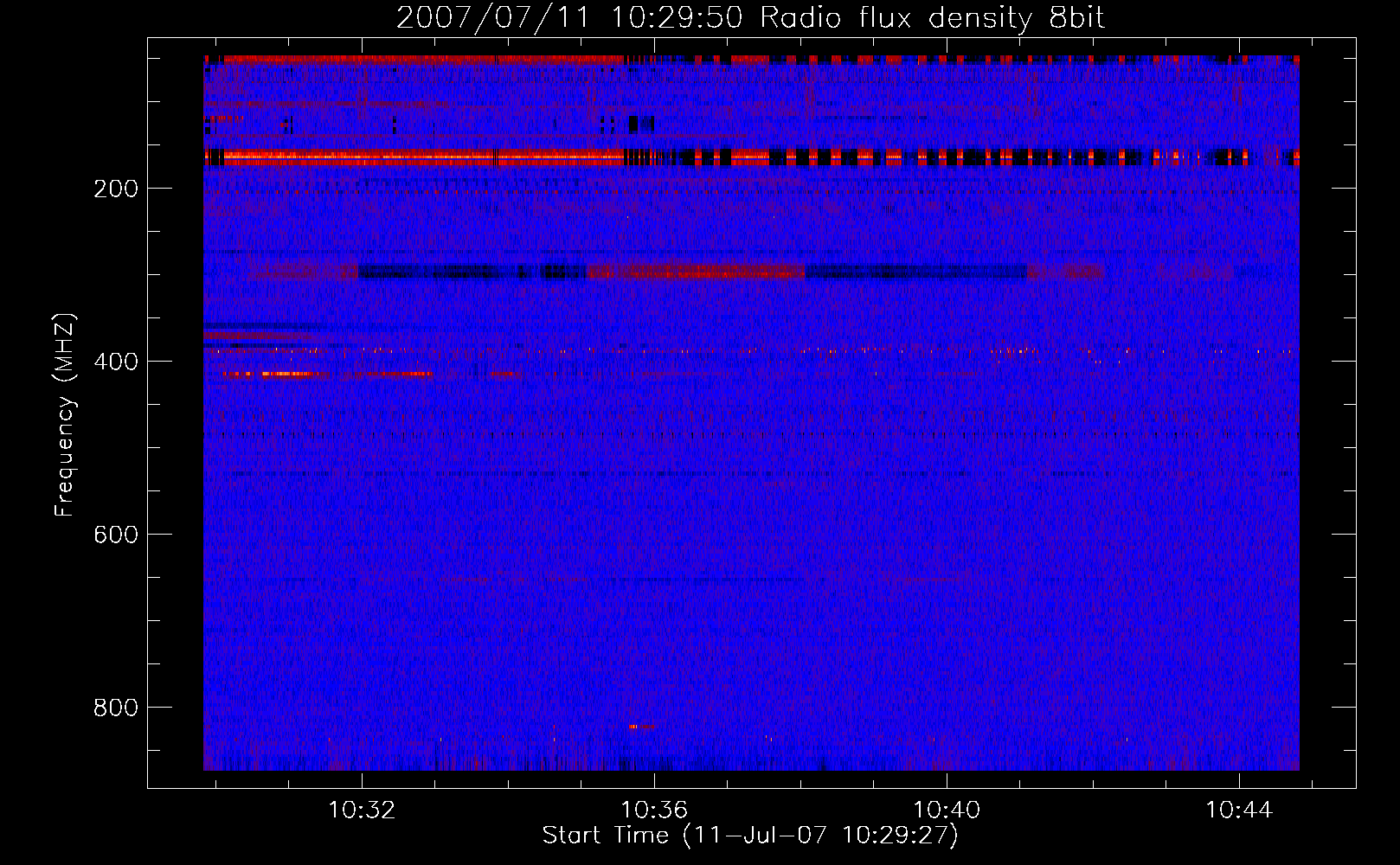Select the 800 frequency tick label
Image resolution: width=1400 pixels, height=865 pixels.
coord(116,708)
